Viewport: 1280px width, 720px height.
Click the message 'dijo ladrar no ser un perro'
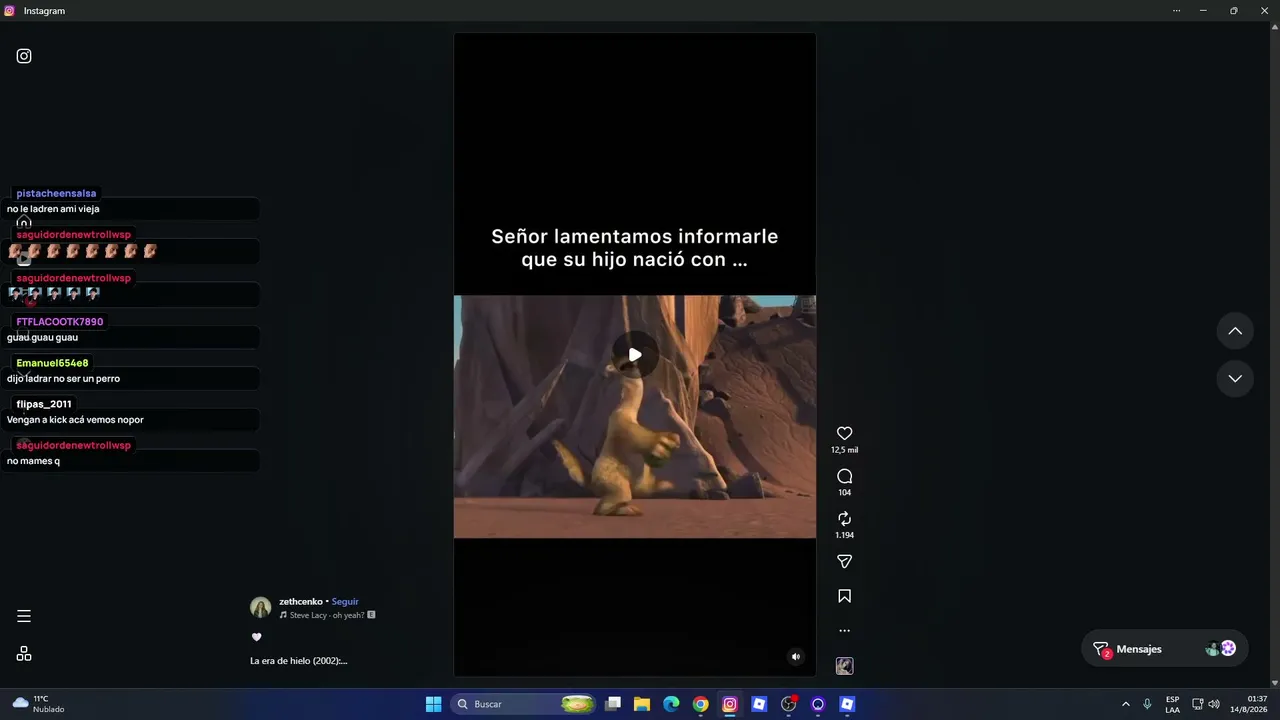click(x=63, y=379)
